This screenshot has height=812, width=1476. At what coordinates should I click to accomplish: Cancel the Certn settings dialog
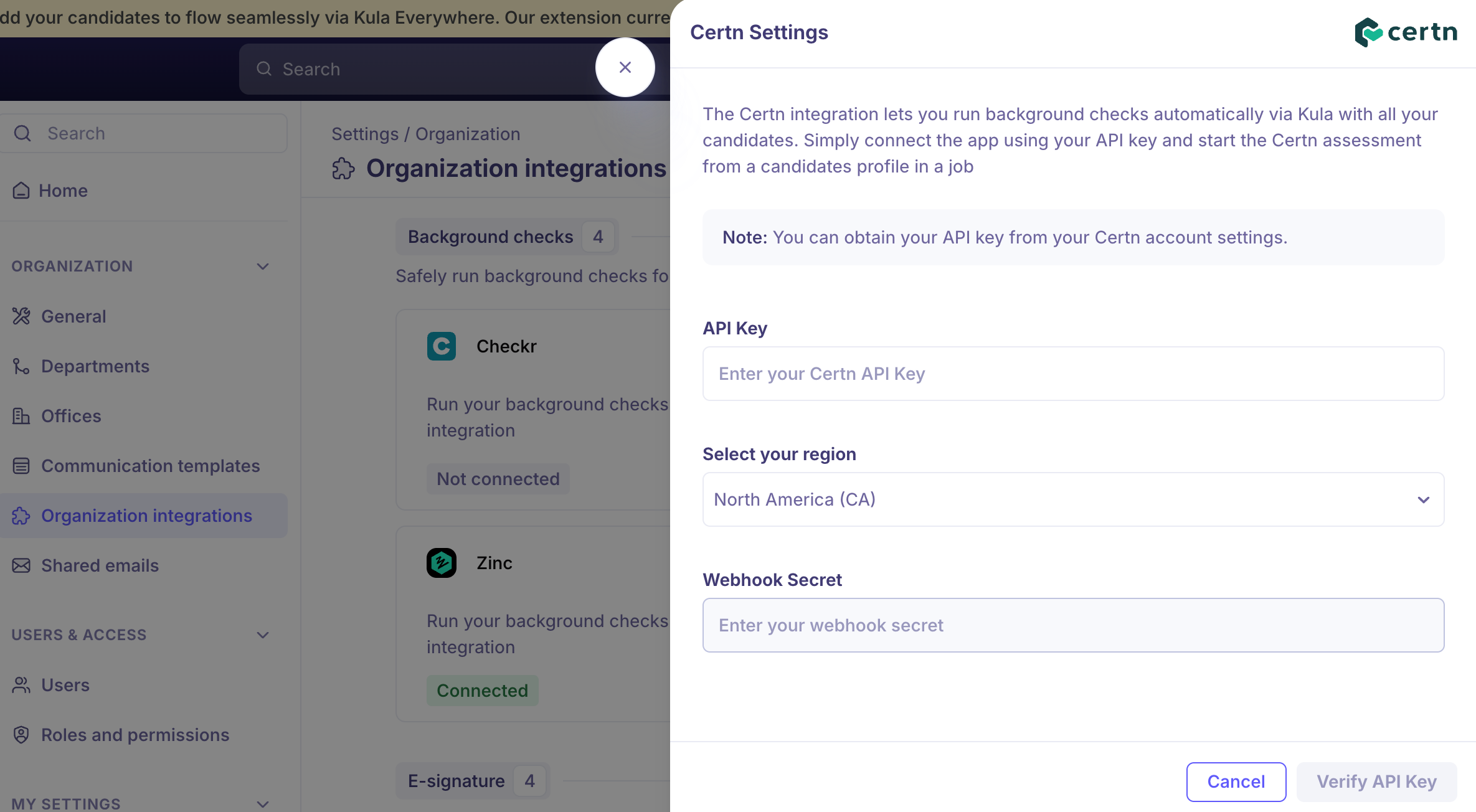(x=1236, y=781)
